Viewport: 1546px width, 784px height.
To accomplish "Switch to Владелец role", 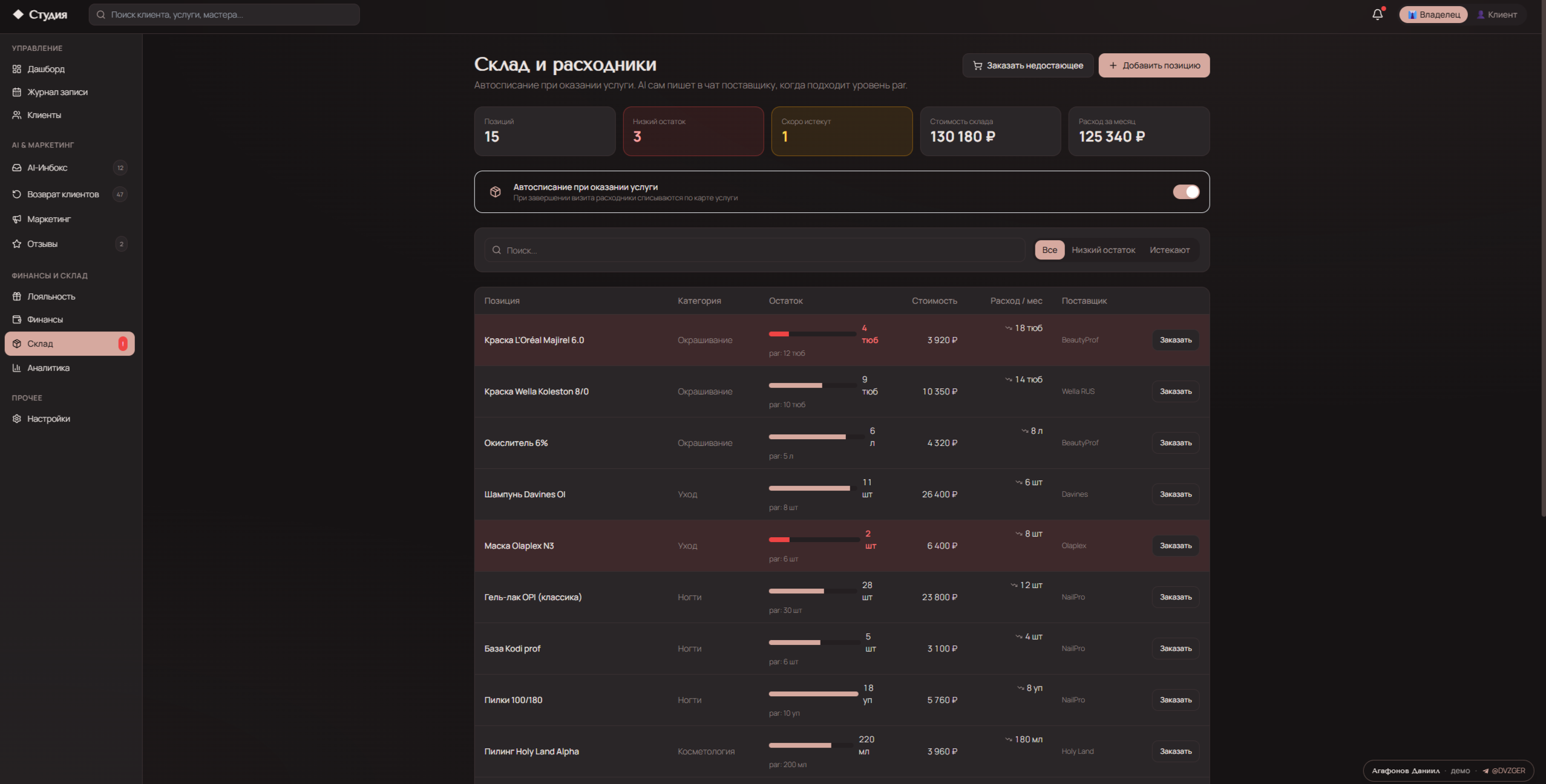I will 1433,15.
